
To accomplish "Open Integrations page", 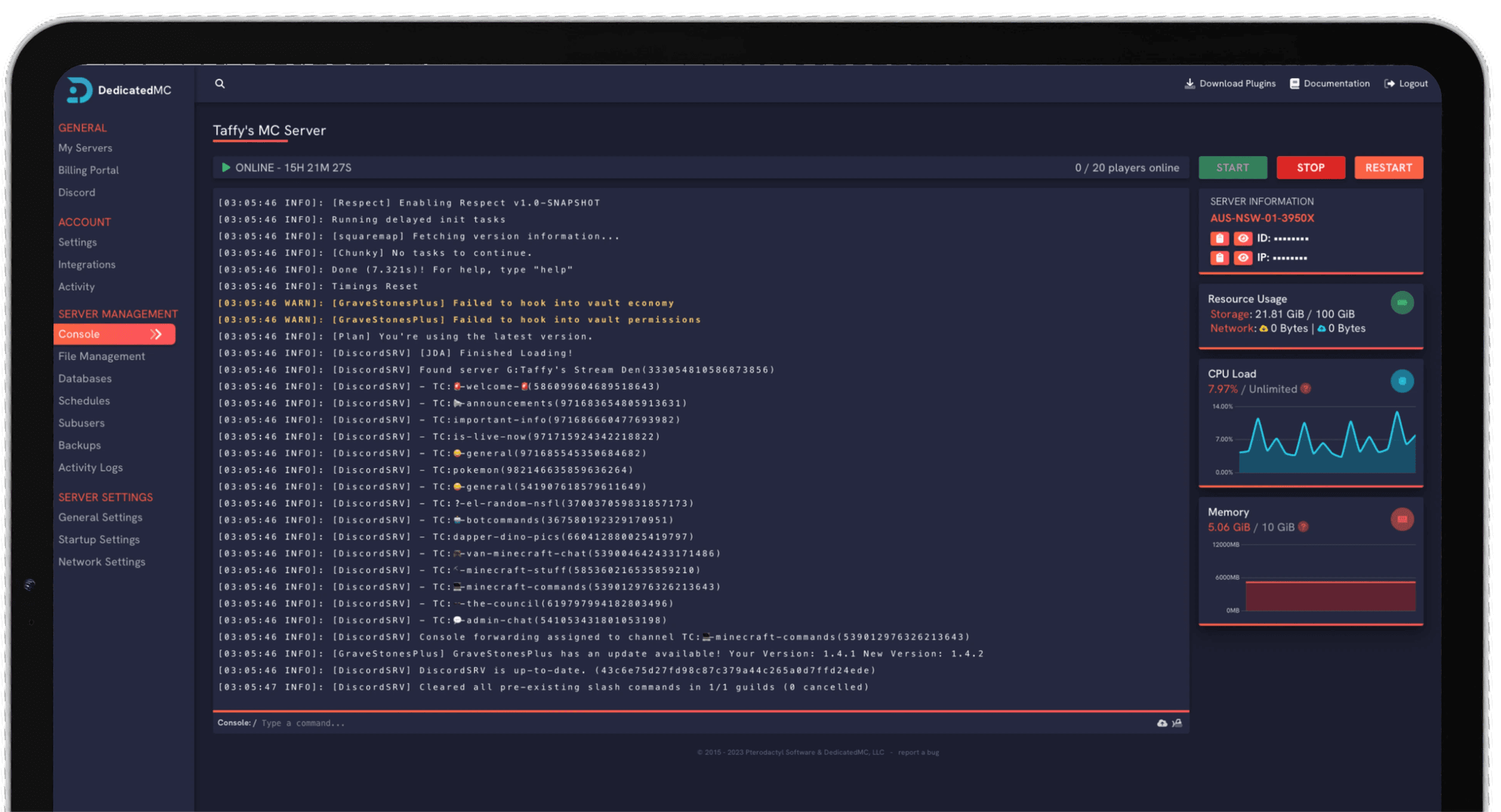I will click(x=87, y=265).
